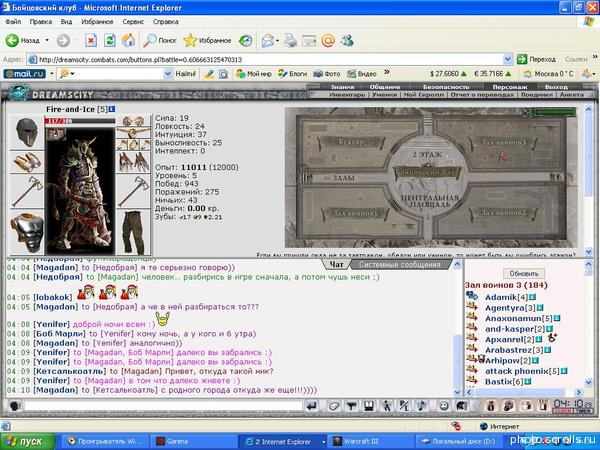Click the smiley face emoticon icon
The image size is (600, 450).
pos(444,406)
